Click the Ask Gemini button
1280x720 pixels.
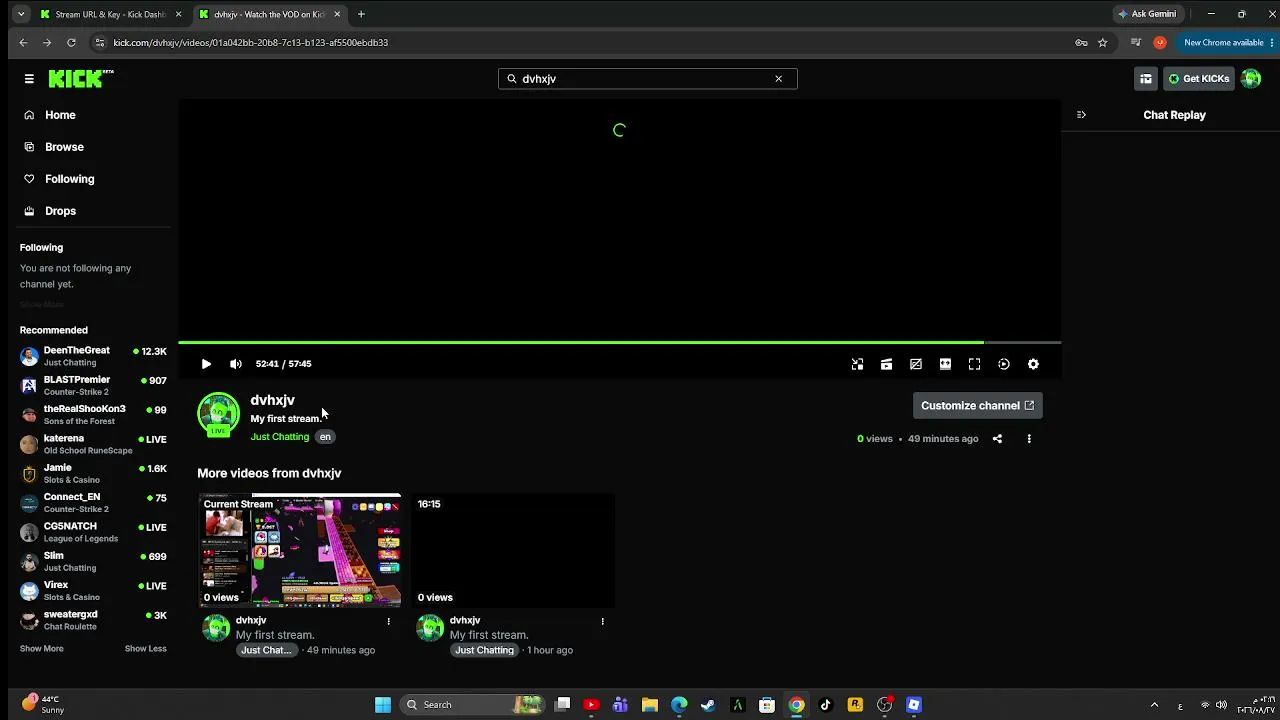pos(1147,14)
